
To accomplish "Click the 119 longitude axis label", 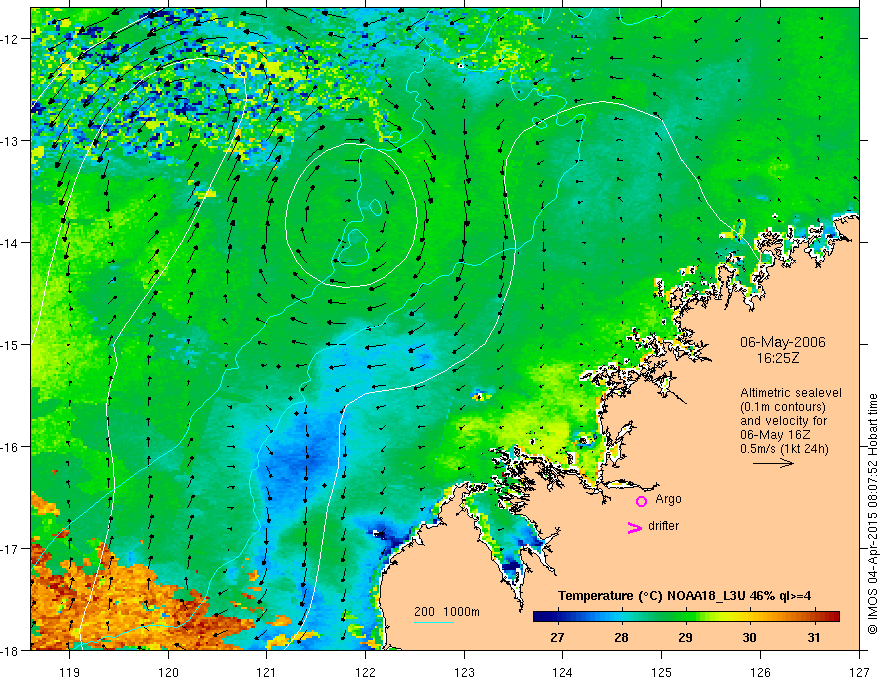I will coord(70,672).
